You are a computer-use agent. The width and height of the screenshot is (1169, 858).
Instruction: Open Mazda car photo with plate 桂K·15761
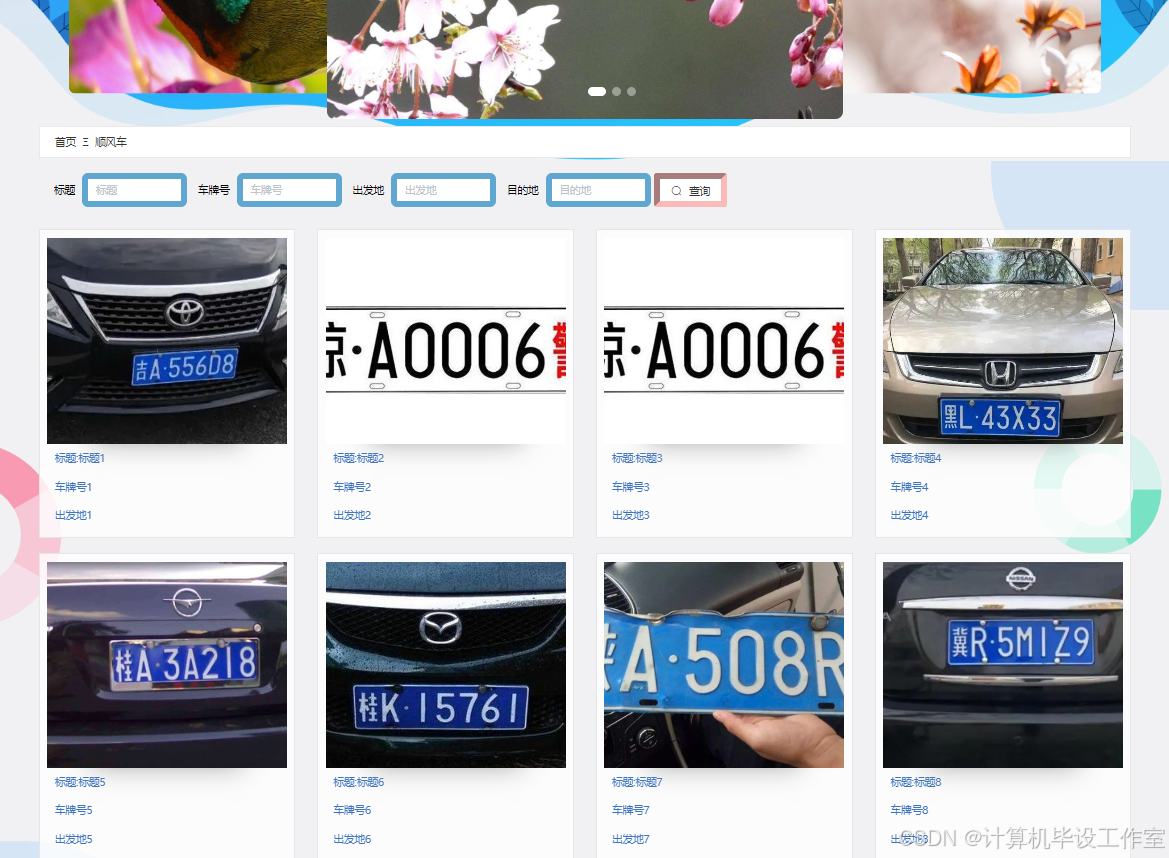pyautogui.click(x=446, y=665)
